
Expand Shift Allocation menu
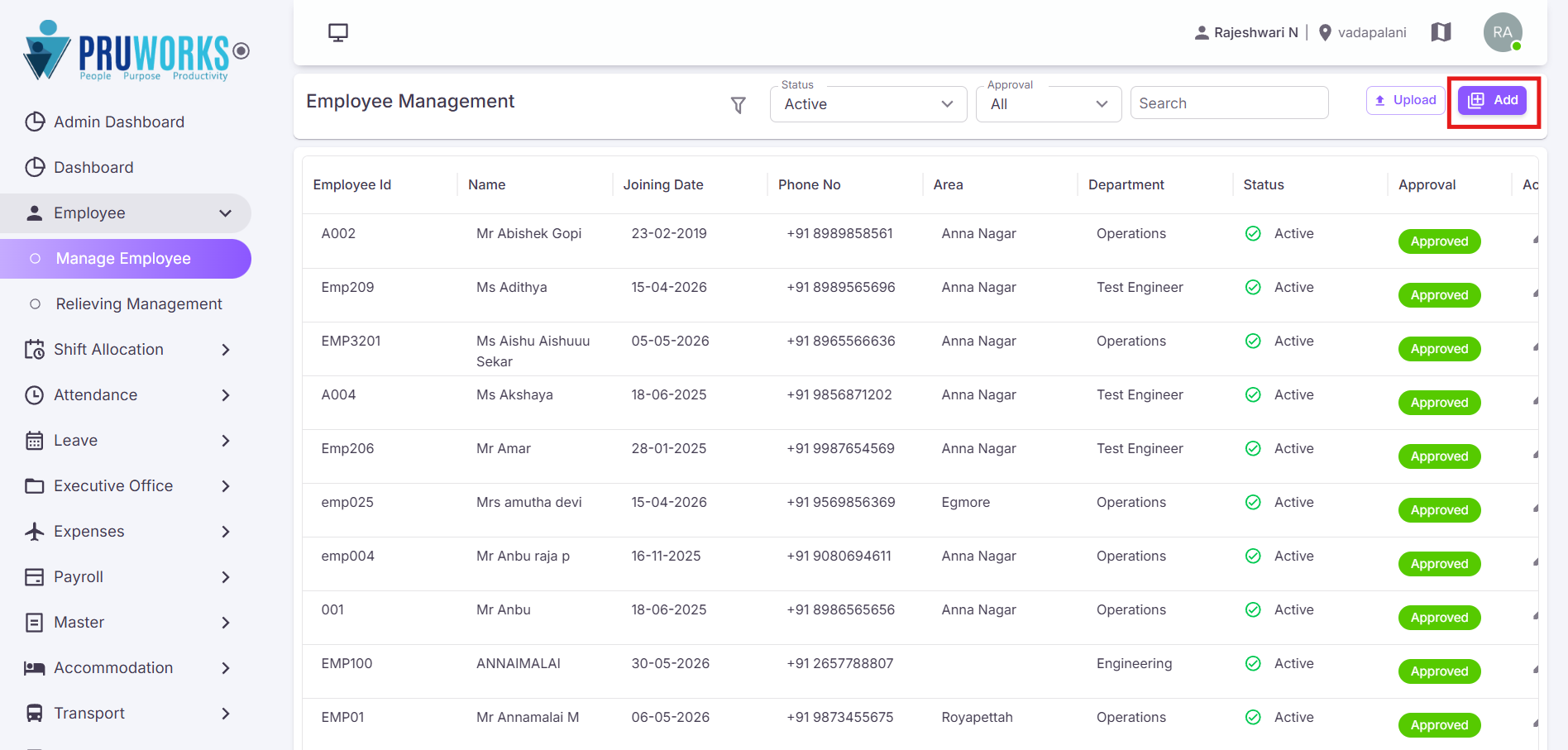[x=126, y=350]
